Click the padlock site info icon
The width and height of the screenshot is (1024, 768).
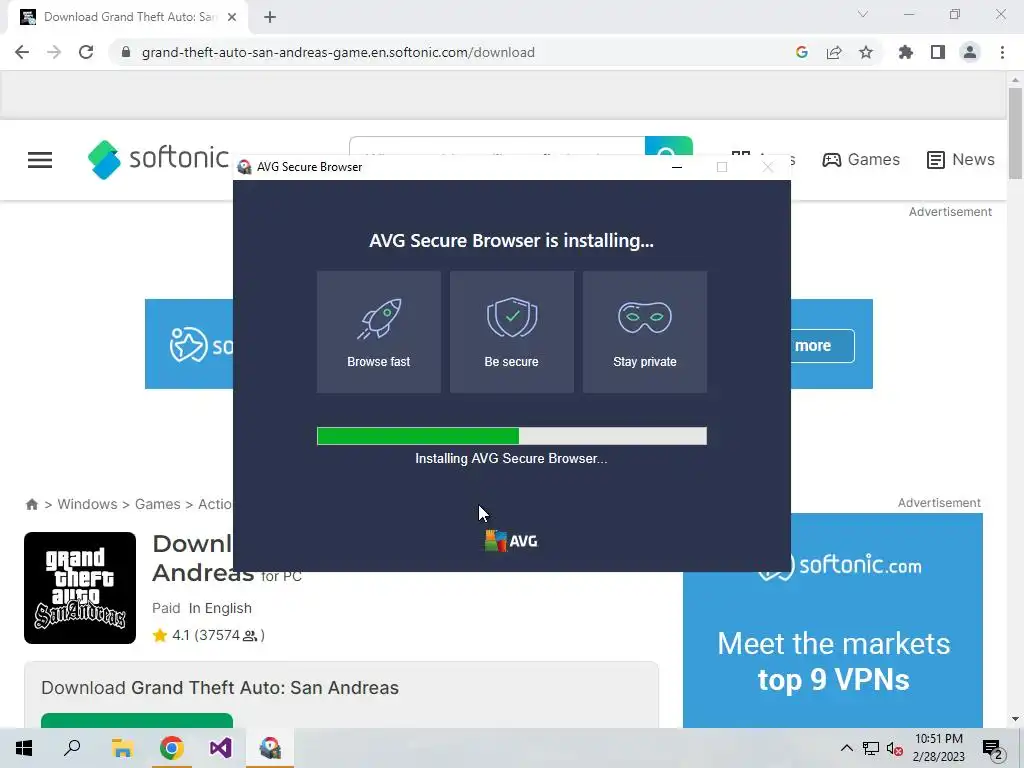(x=126, y=52)
